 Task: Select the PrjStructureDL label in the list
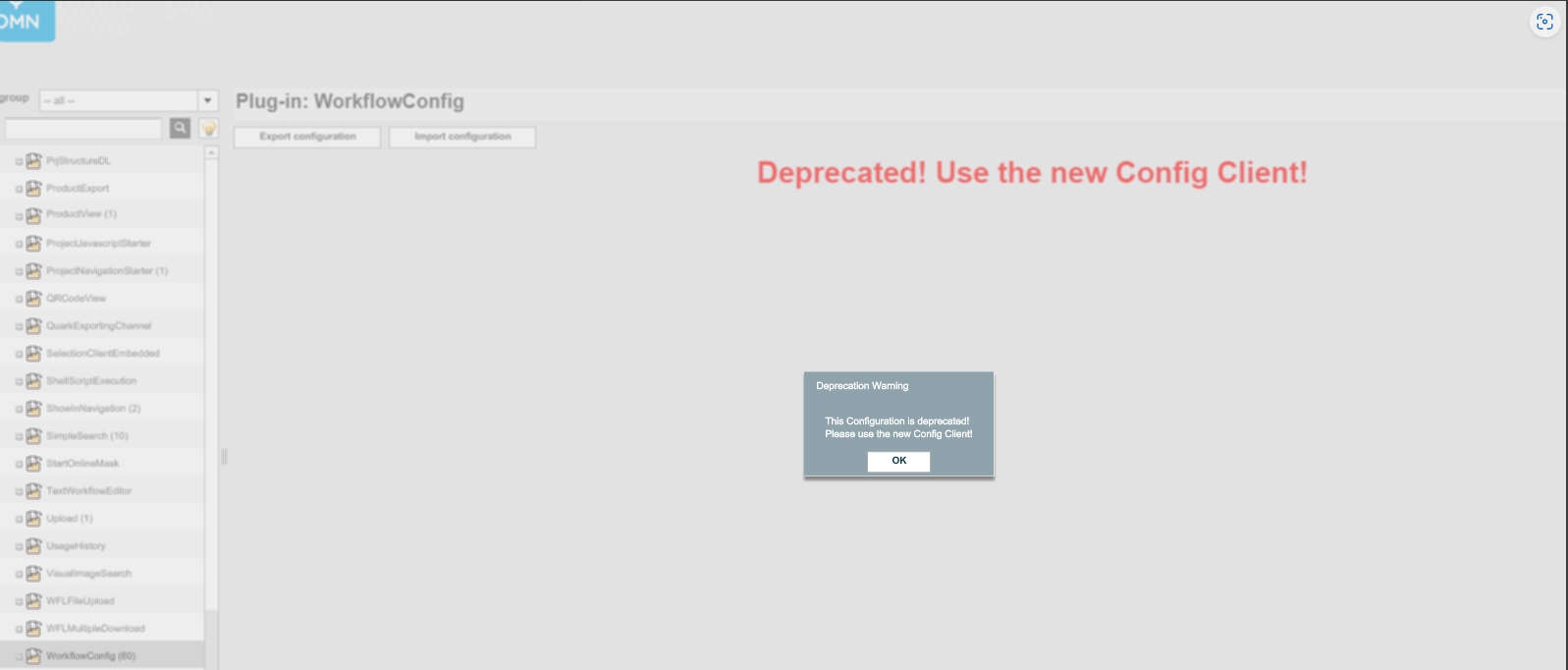tap(79, 161)
